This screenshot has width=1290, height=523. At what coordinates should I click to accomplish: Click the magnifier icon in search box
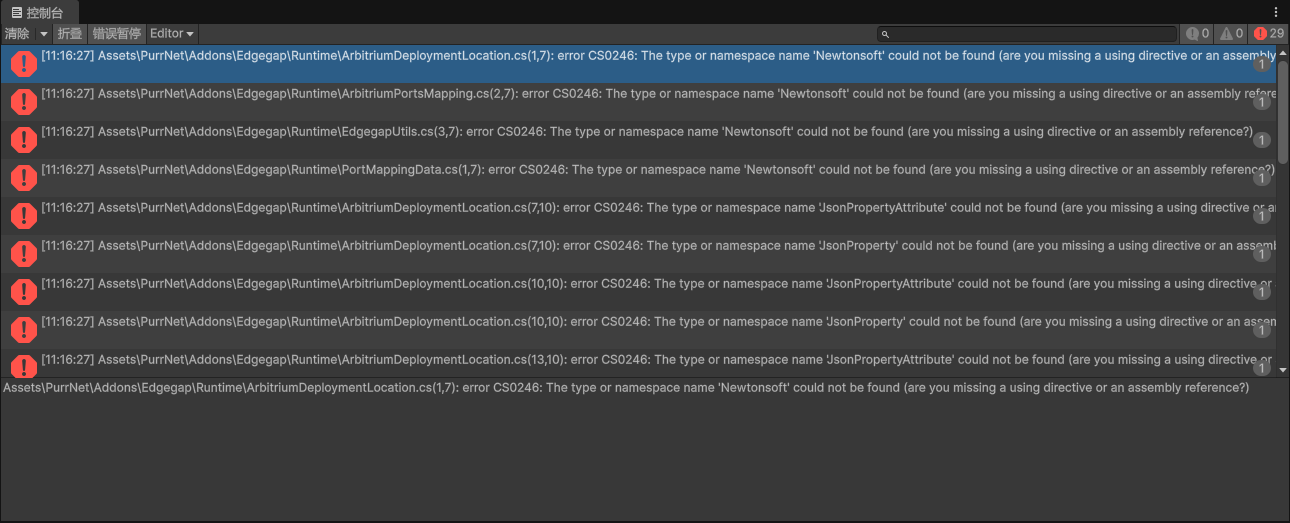click(886, 34)
